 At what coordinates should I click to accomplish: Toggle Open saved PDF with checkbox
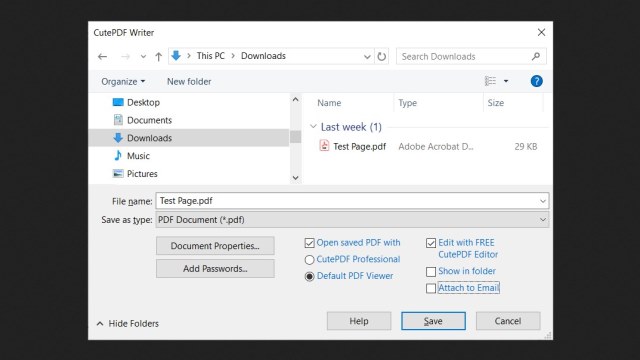(309, 243)
